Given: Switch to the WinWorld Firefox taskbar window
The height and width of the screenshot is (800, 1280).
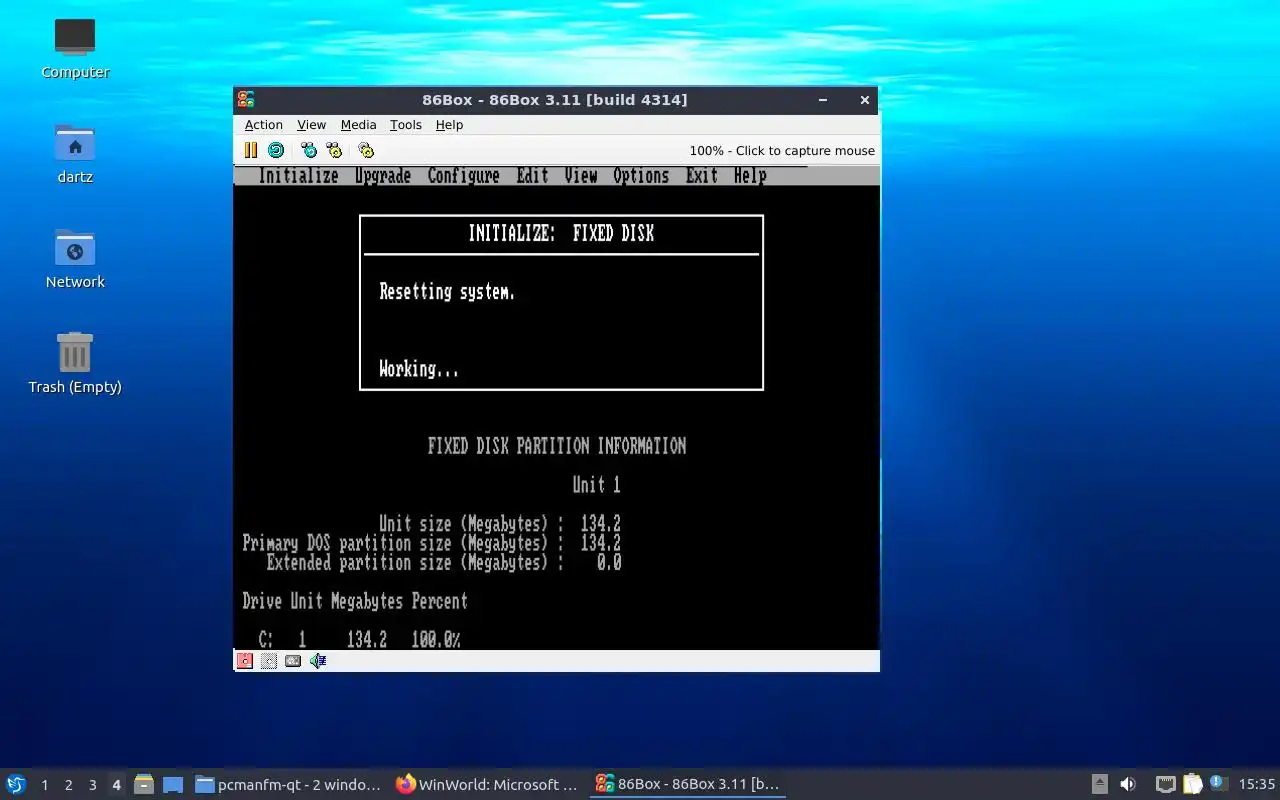Looking at the screenshot, I should click(488, 784).
